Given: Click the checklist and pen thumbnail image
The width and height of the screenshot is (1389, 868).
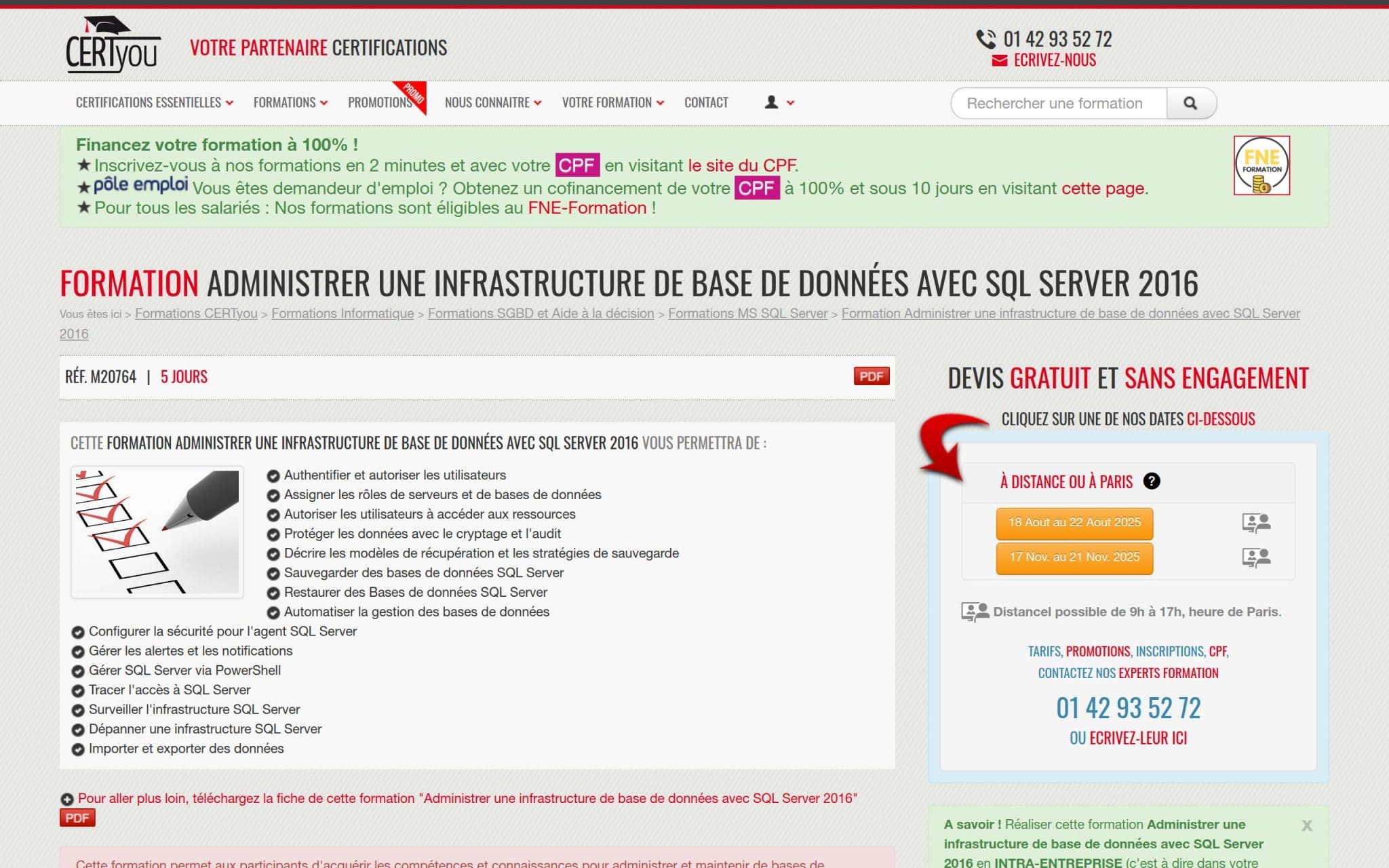Looking at the screenshot, I should coord(157,532).
